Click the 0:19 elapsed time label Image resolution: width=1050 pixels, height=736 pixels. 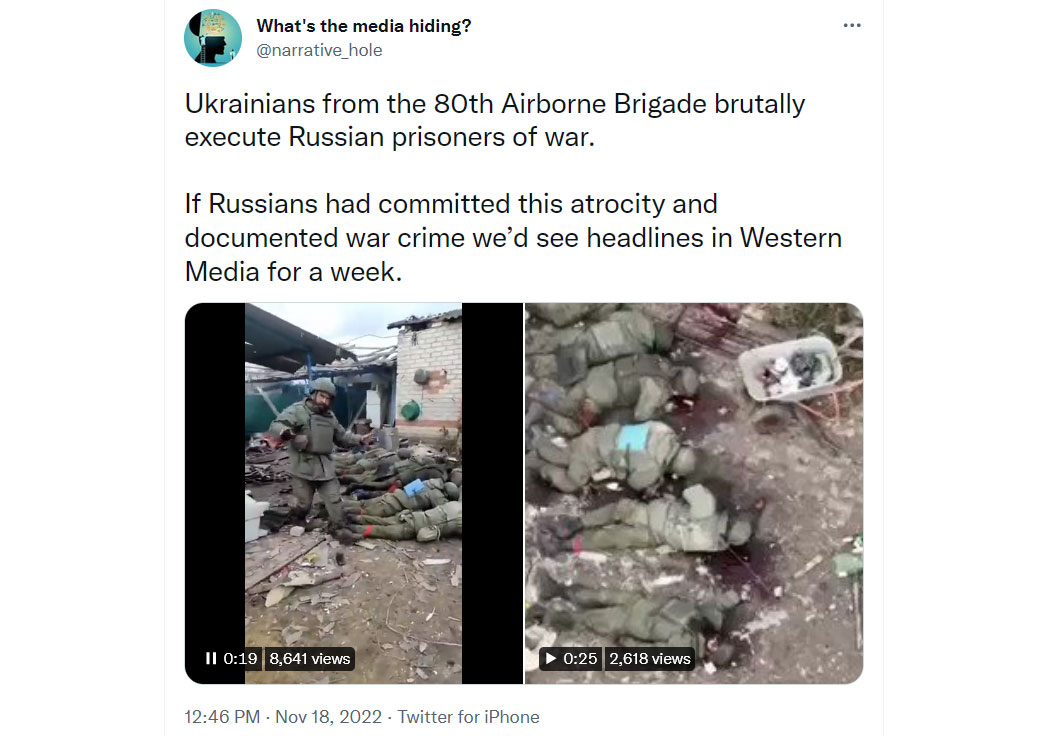coord(240,658)
